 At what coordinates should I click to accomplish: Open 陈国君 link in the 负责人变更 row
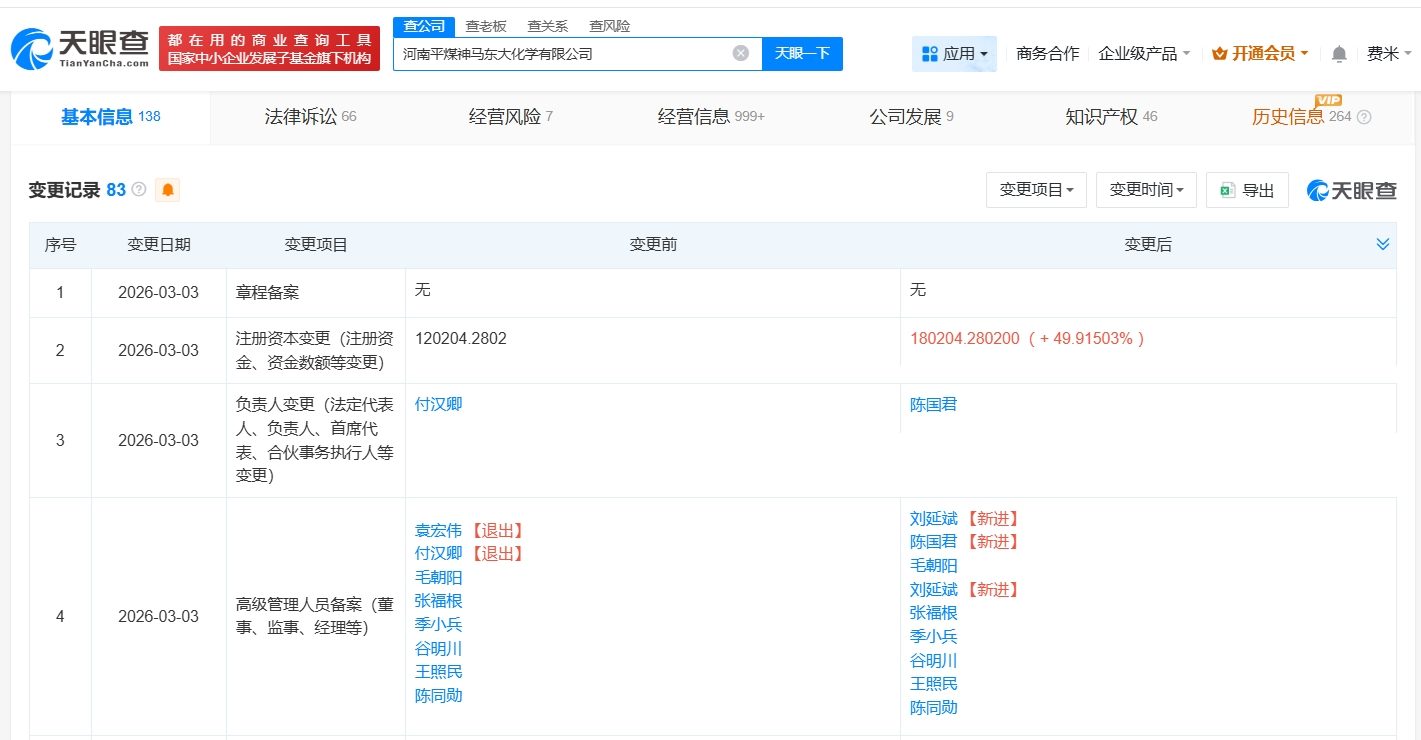point(933,405)
